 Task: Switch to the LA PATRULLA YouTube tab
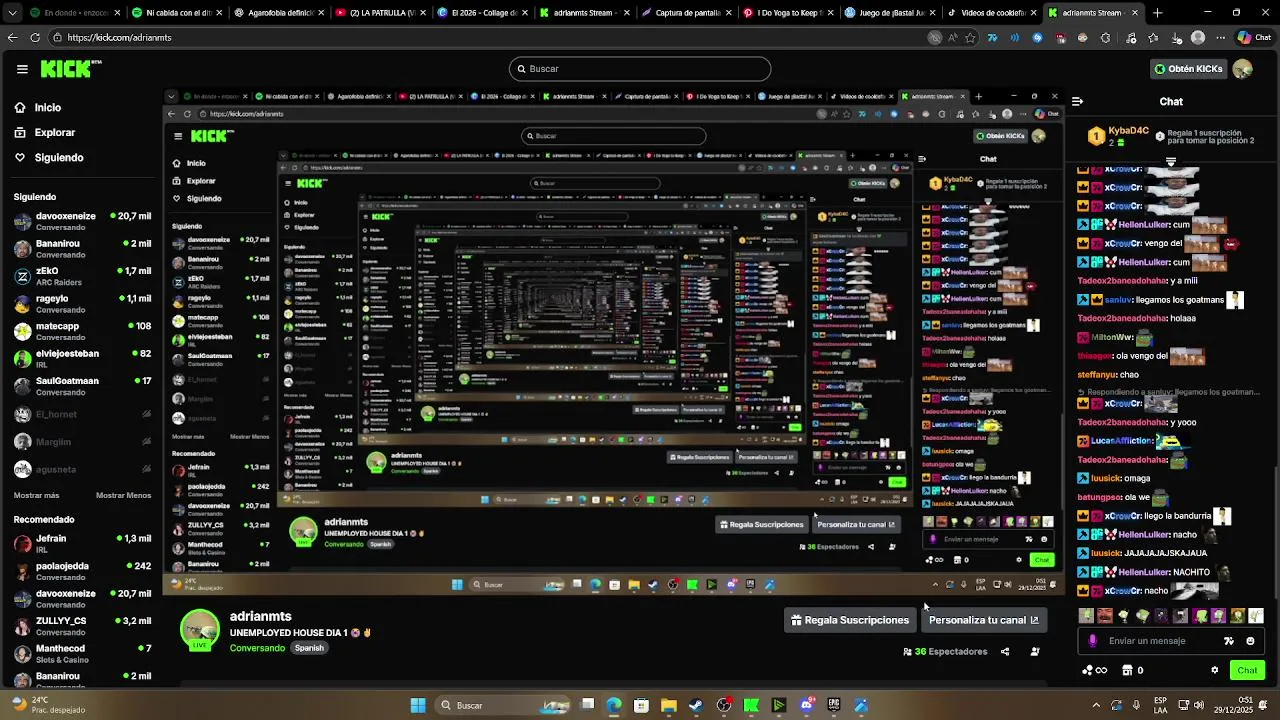[382, 13]
